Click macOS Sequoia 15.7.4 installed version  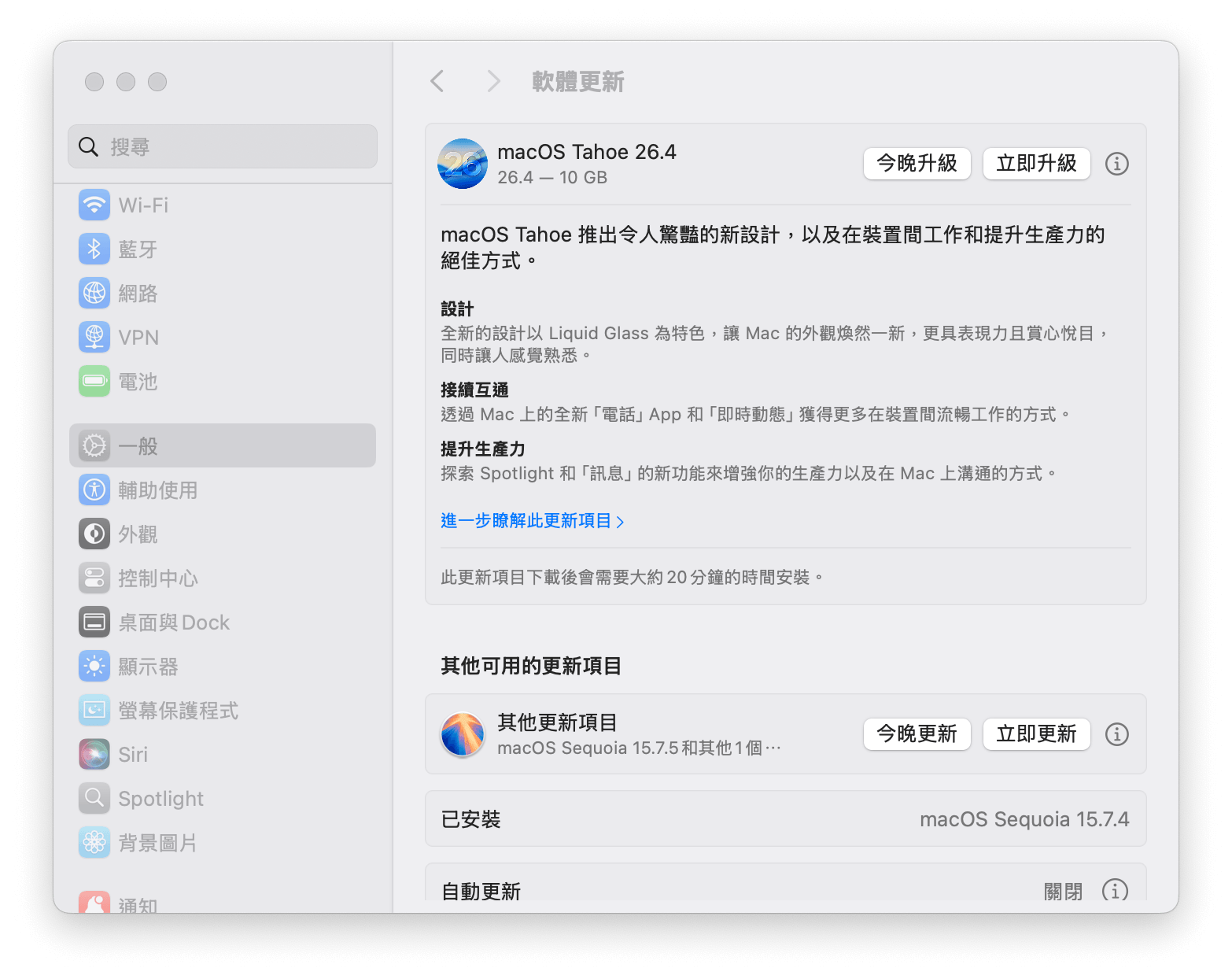click(x=1024, y=819)
